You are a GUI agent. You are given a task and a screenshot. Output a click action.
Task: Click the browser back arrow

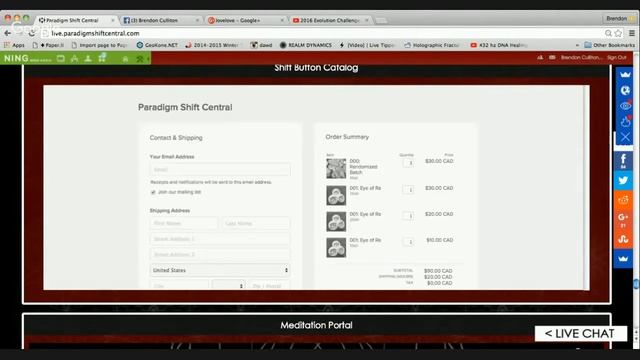pyautogui.click(x=7, y=33)
